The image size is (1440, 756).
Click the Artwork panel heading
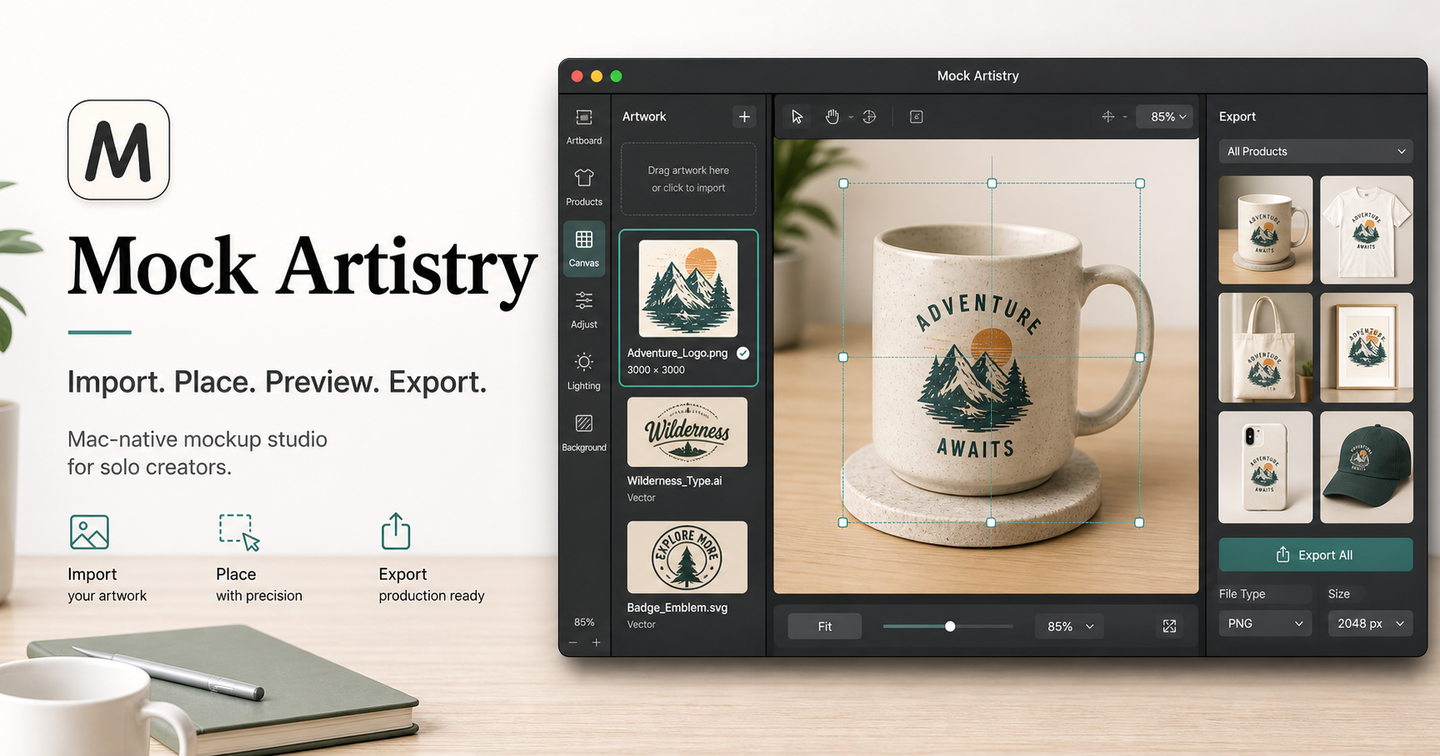tap(644, 117)
